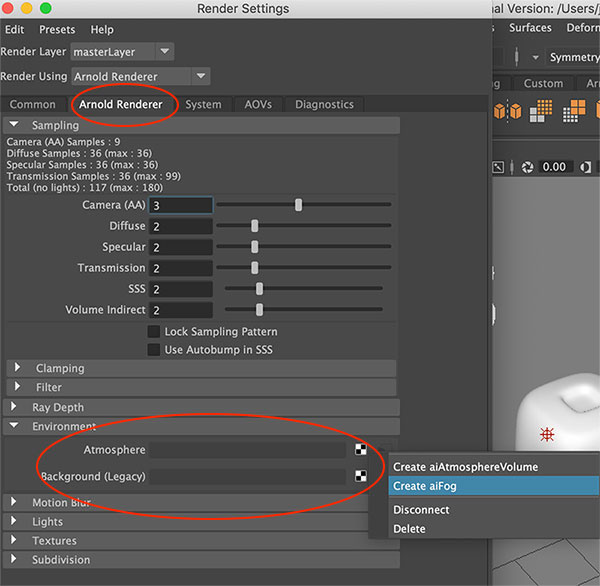Image resolution: width=600 pixels, height=586 pixels.
Task: Open the dropdown arrow beside Symmetry
Action: point(536,57)
